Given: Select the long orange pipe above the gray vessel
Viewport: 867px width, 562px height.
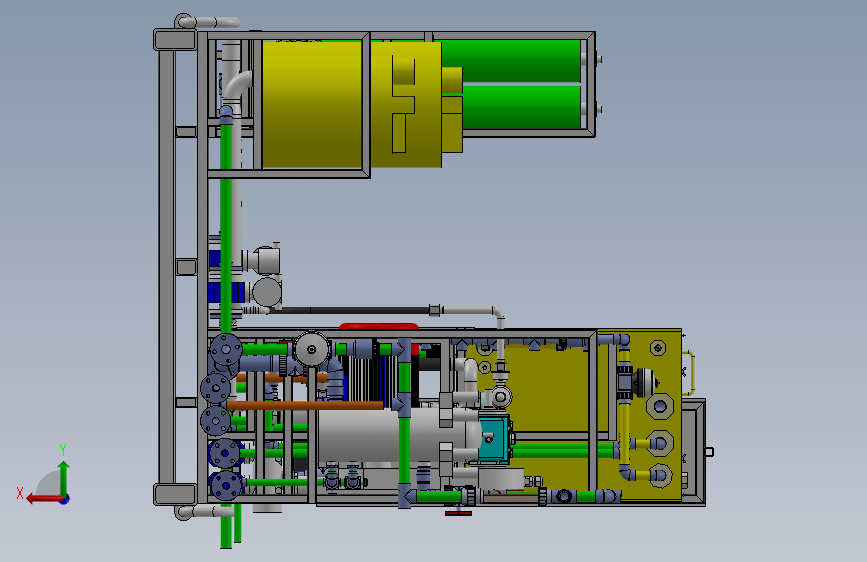Looking at the screenshot, I should pos(305,405).
